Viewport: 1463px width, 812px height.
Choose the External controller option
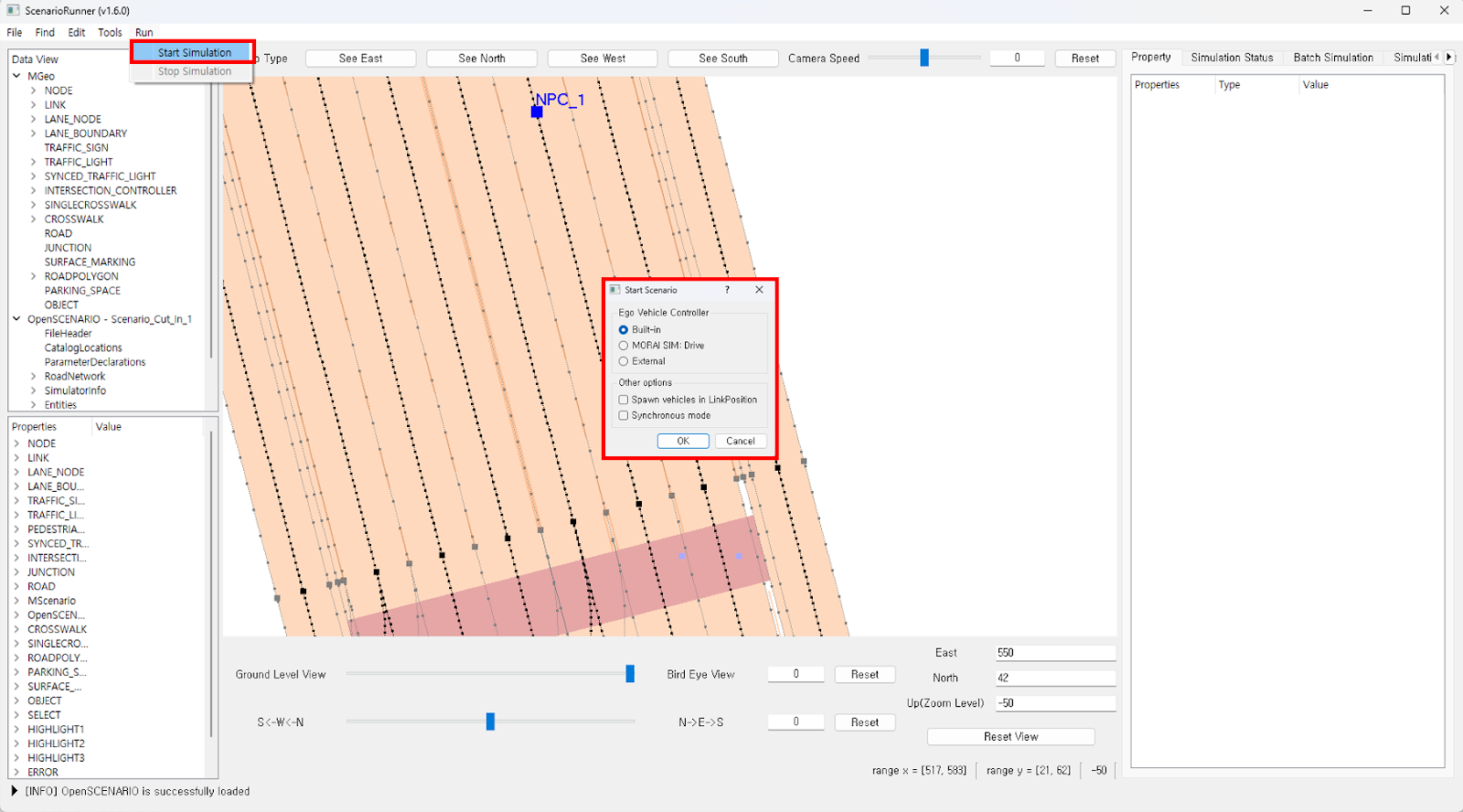tap(624, 361)
